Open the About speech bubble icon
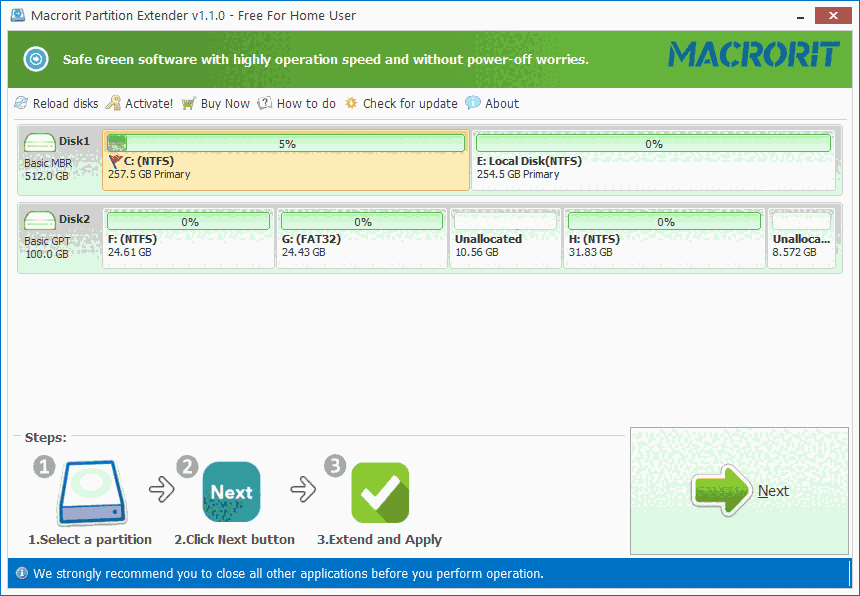860x596 pixels. (x=471, y=103)
